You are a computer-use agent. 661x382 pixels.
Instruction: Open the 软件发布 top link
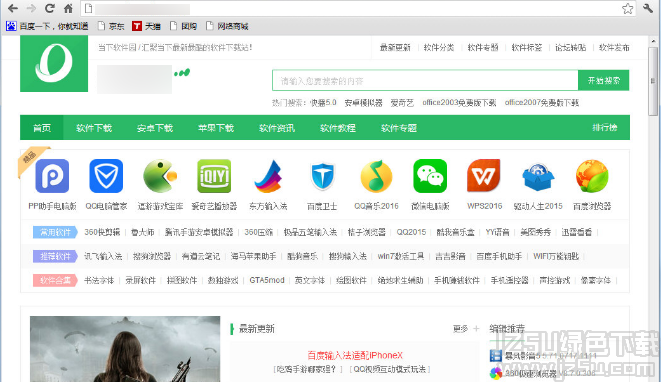[x=614, y=47]
